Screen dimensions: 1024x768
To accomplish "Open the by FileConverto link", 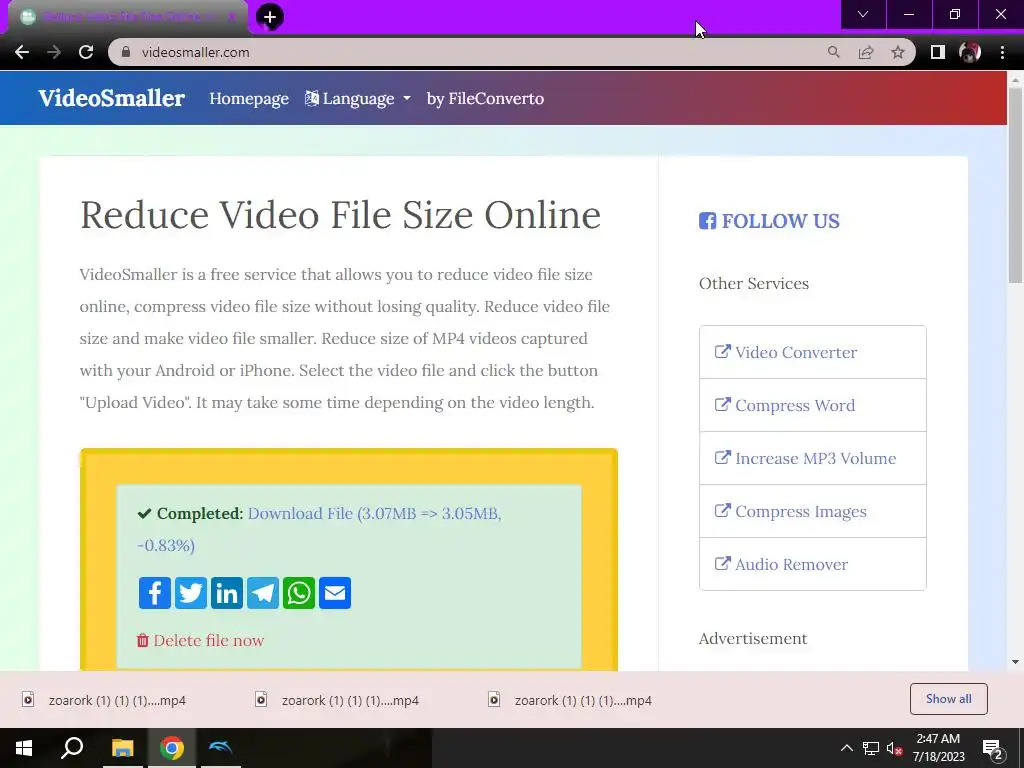I will [485, 99].
